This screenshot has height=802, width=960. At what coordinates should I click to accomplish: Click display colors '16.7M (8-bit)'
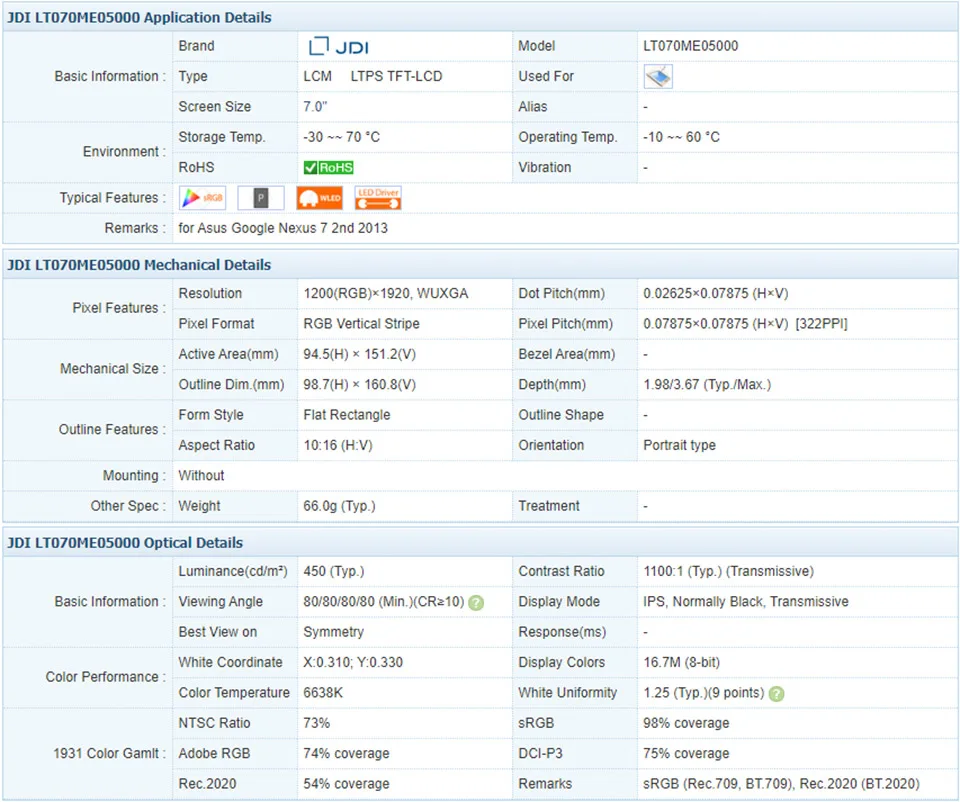[x=681, y=662]
